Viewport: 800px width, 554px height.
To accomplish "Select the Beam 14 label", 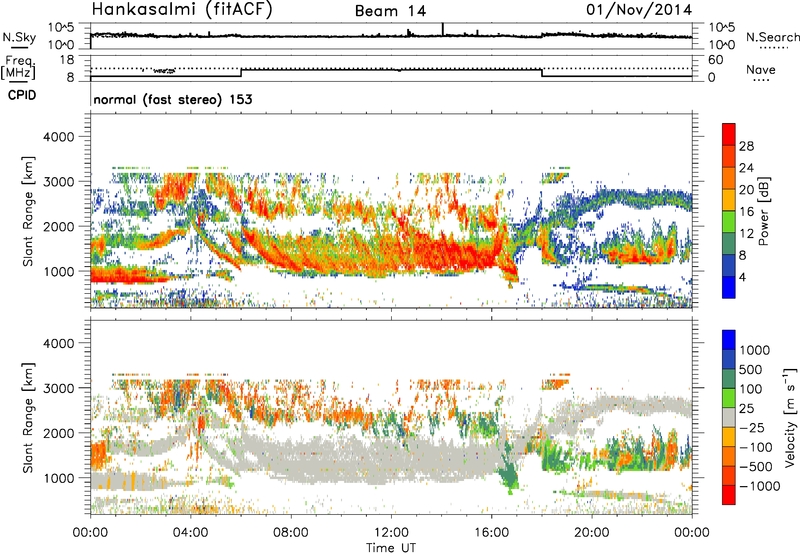I will (390, 11).
